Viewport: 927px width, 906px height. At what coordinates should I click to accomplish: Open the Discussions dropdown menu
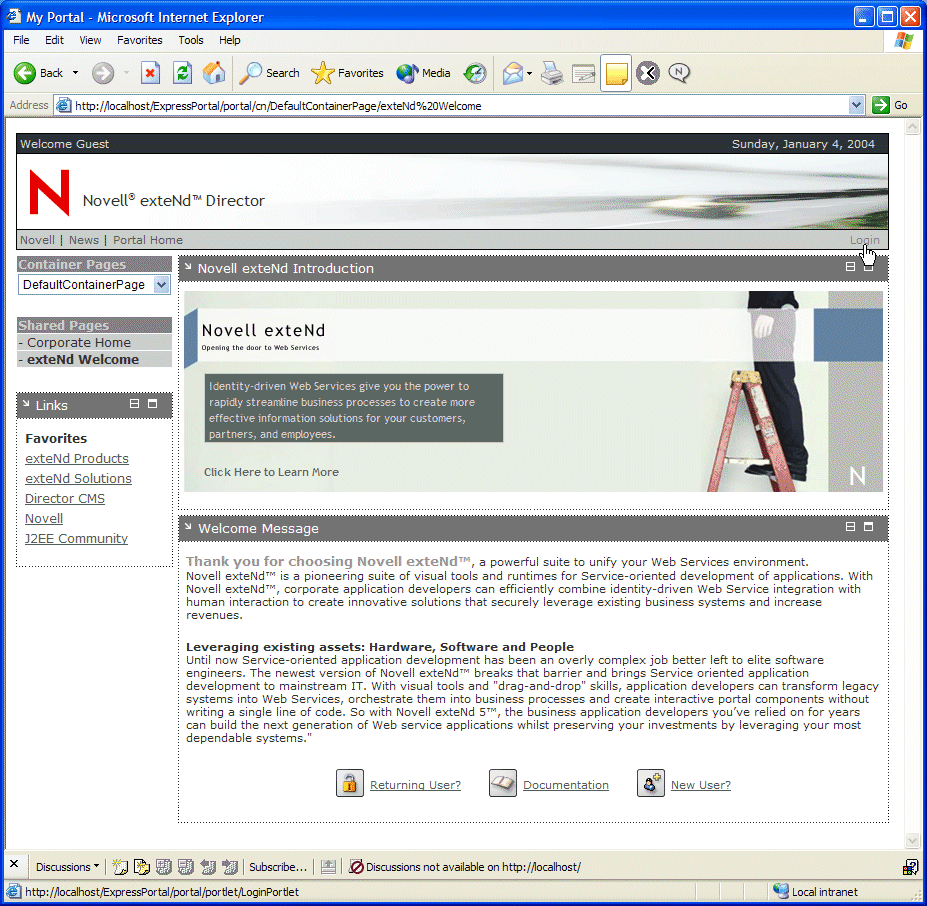click(67, 866)
